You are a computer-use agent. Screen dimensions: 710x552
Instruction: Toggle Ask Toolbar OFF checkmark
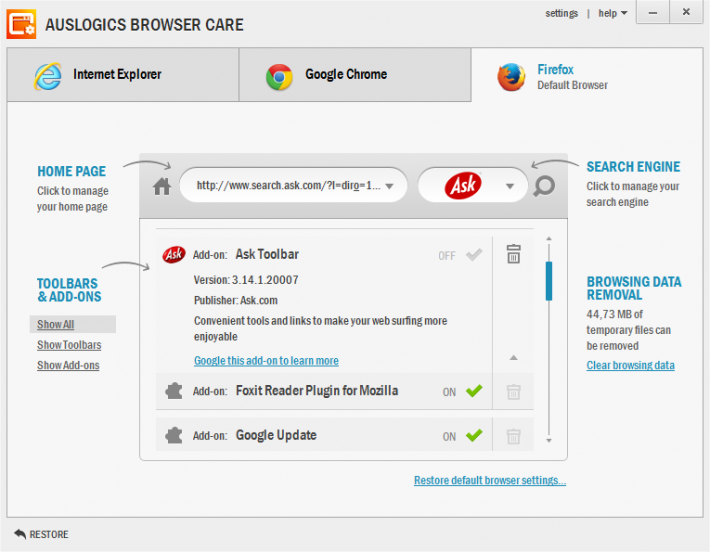(x=474, y=254)
